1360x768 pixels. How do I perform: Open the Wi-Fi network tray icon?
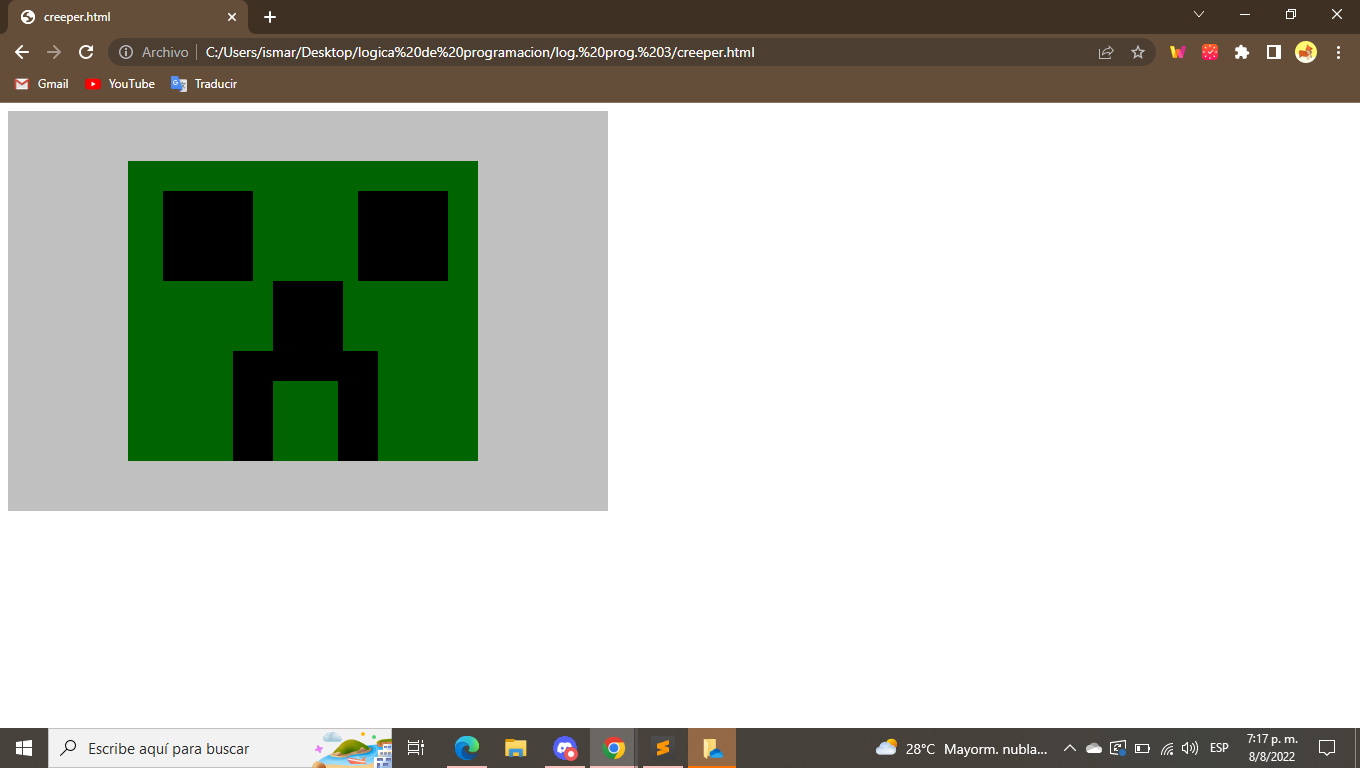click(1166, 748)
